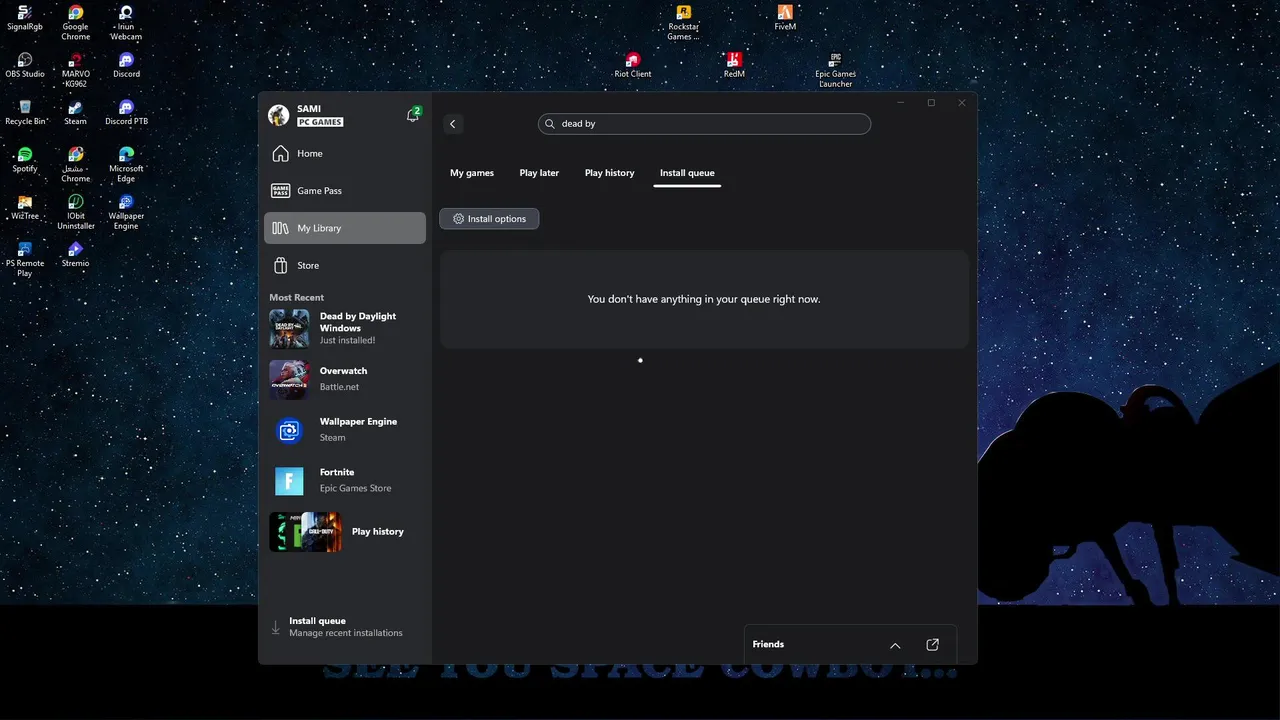The height and width of the screenshot is (720, 1280).
Task: Open OBS Studio desktop icon
Action: click(24, 66)
